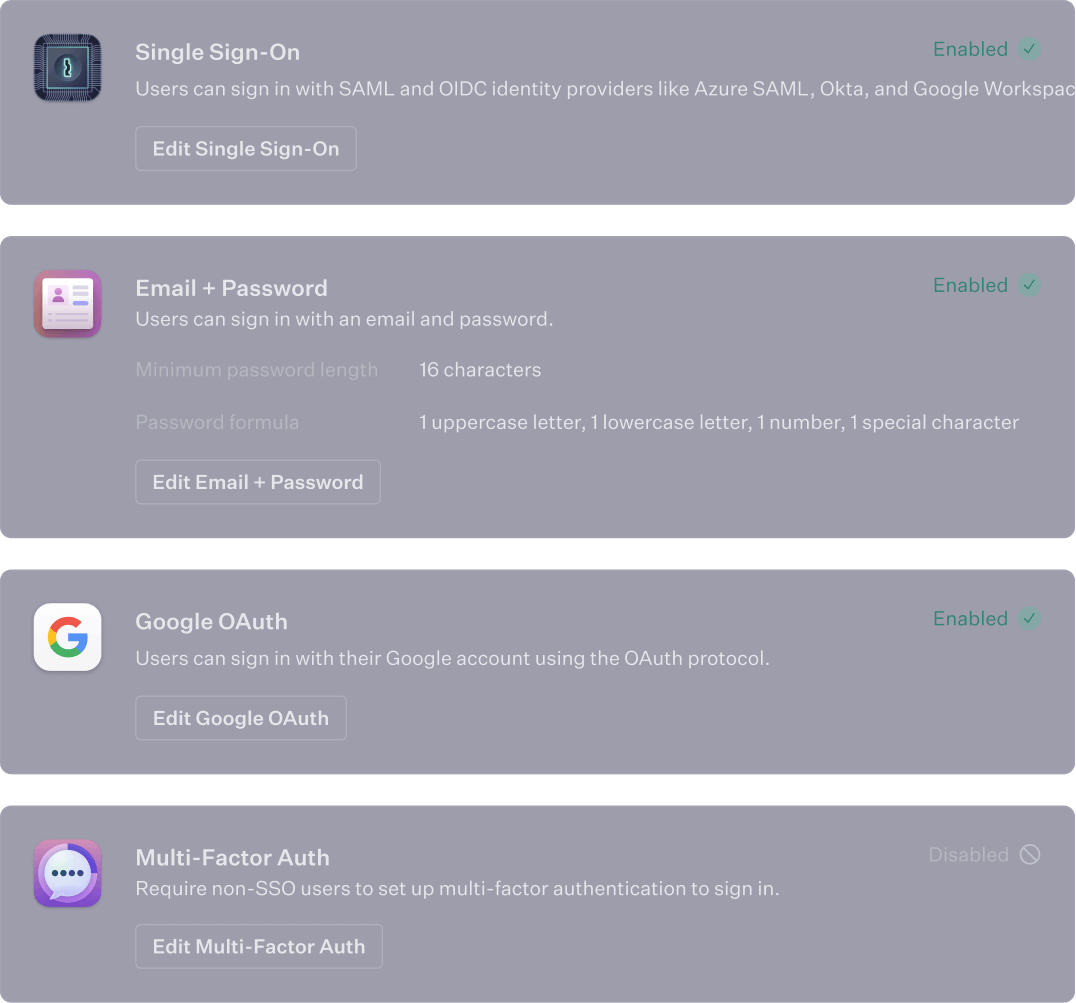This screenshot has width=1076, height=1003.
Task: Click the Enabled checkmark for Email + Password
Action: [1028, 284]
